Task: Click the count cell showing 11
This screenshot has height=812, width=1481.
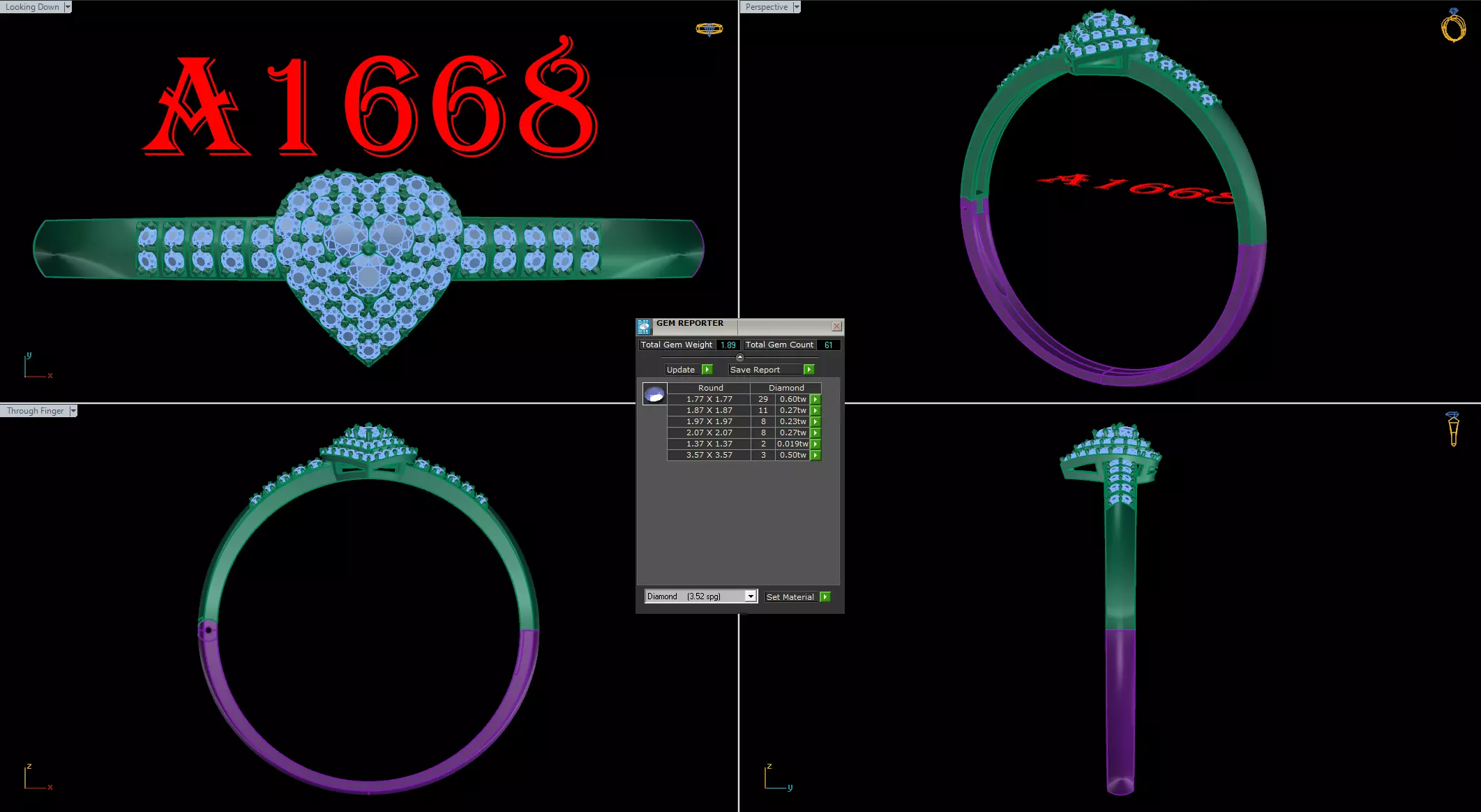Action: click(x=763, y=410)
